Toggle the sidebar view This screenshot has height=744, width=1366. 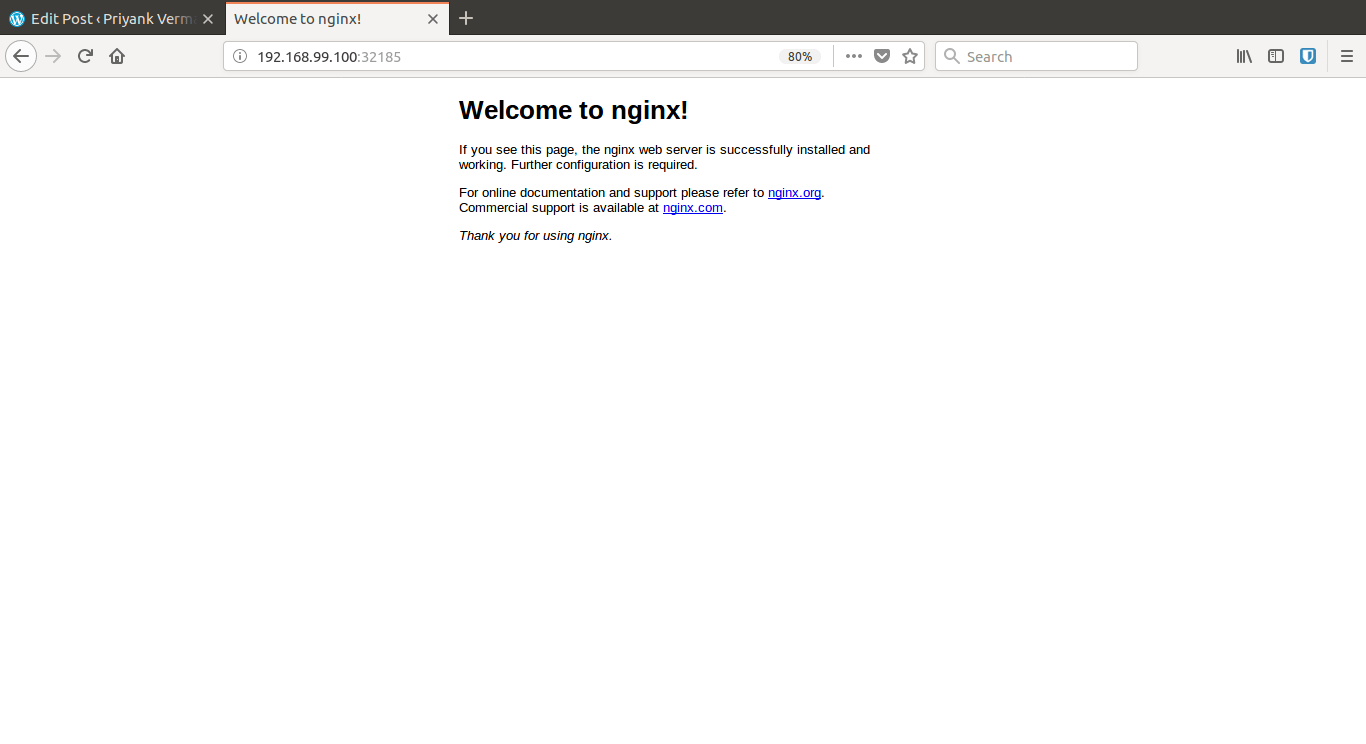pos(1275,56)
